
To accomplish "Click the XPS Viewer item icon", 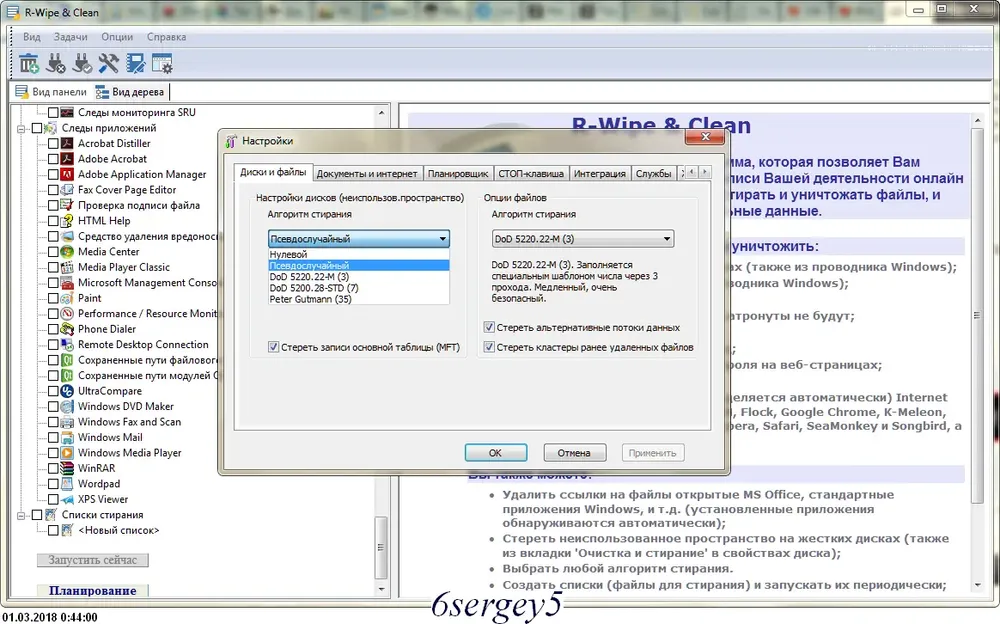I will (x=67, y=500).
